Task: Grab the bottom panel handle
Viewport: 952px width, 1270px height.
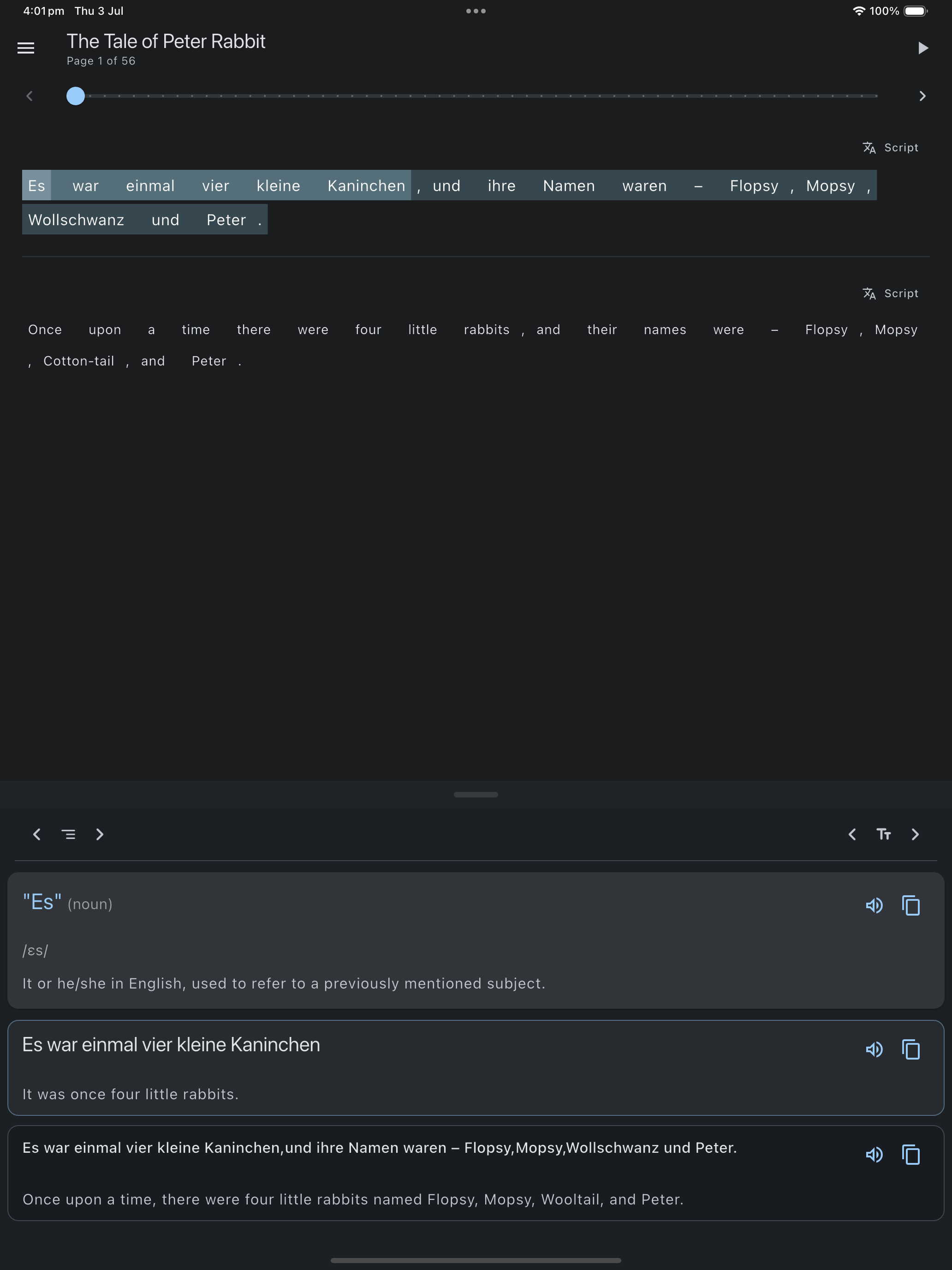Action: [476, 795]
